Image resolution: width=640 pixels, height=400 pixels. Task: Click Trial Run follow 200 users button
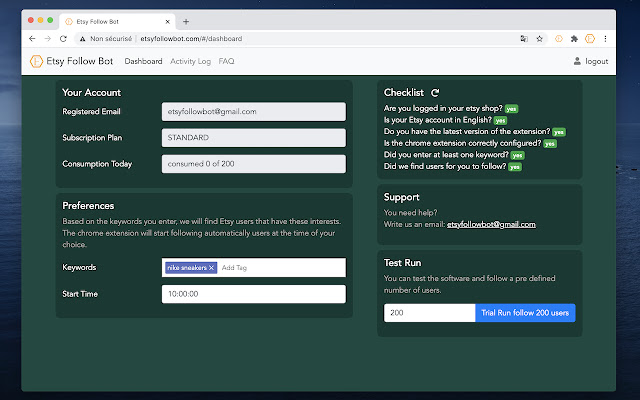pyautogui.click(x=525, y=313)
